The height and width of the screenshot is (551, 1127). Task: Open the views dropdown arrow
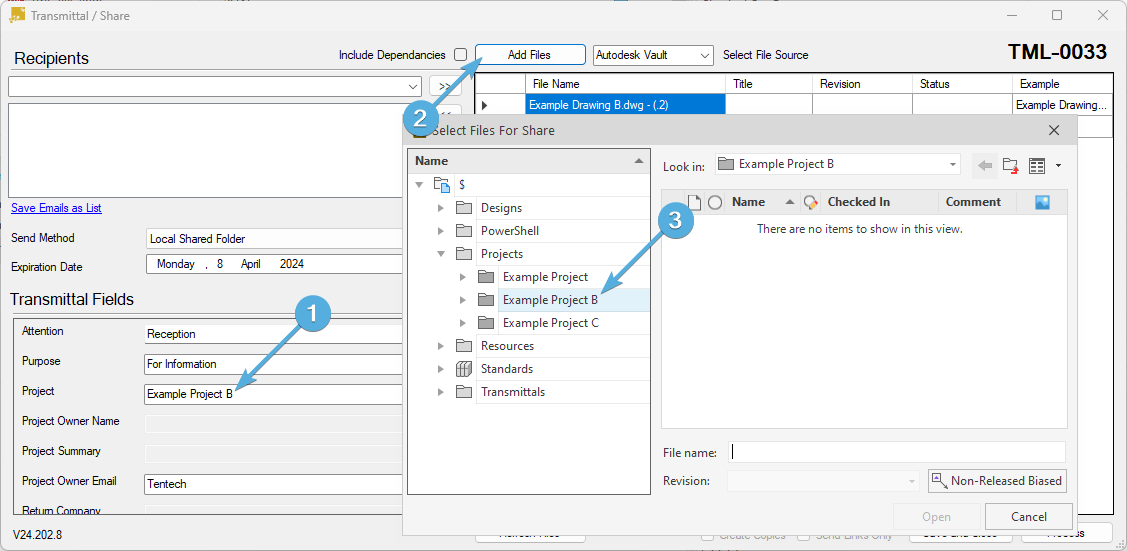1058,166
